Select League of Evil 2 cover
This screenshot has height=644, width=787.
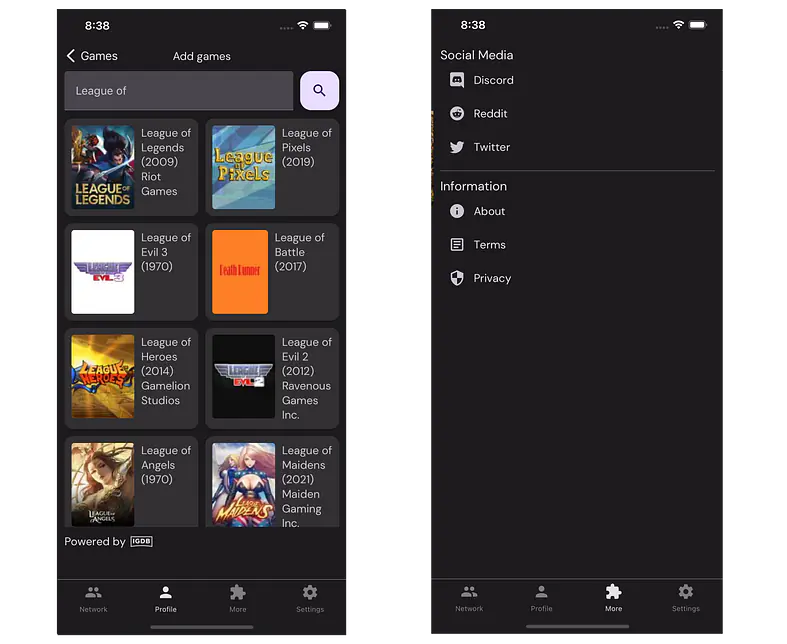pyautogui.click(x=243, y=376)
